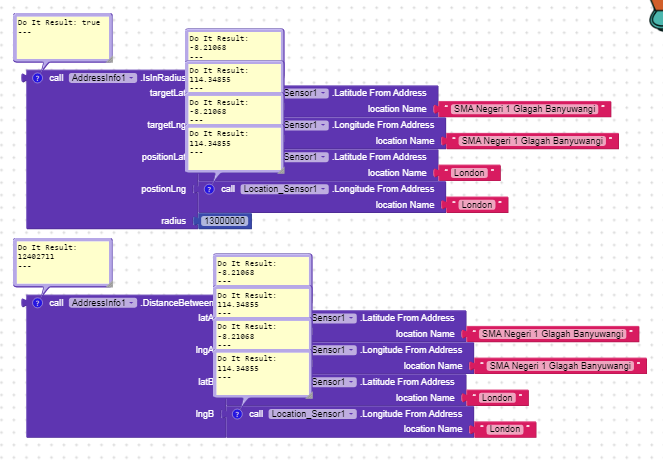Edit London text for lngB
Image resolution: width=663 pixels, height=465 pixels.
tap(504, 429)
